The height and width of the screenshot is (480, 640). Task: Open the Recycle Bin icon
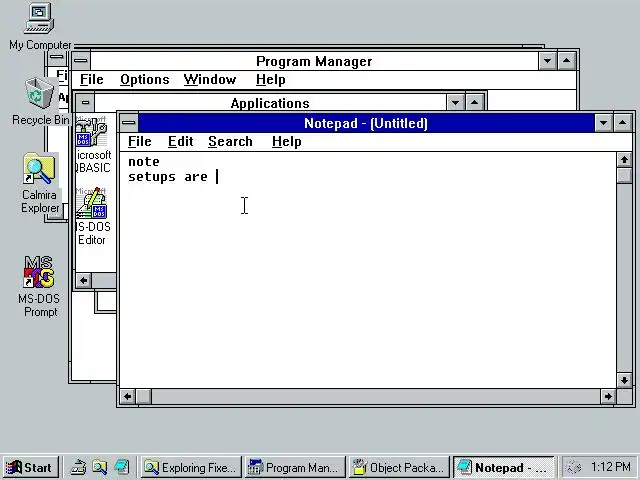pos(40,101)
